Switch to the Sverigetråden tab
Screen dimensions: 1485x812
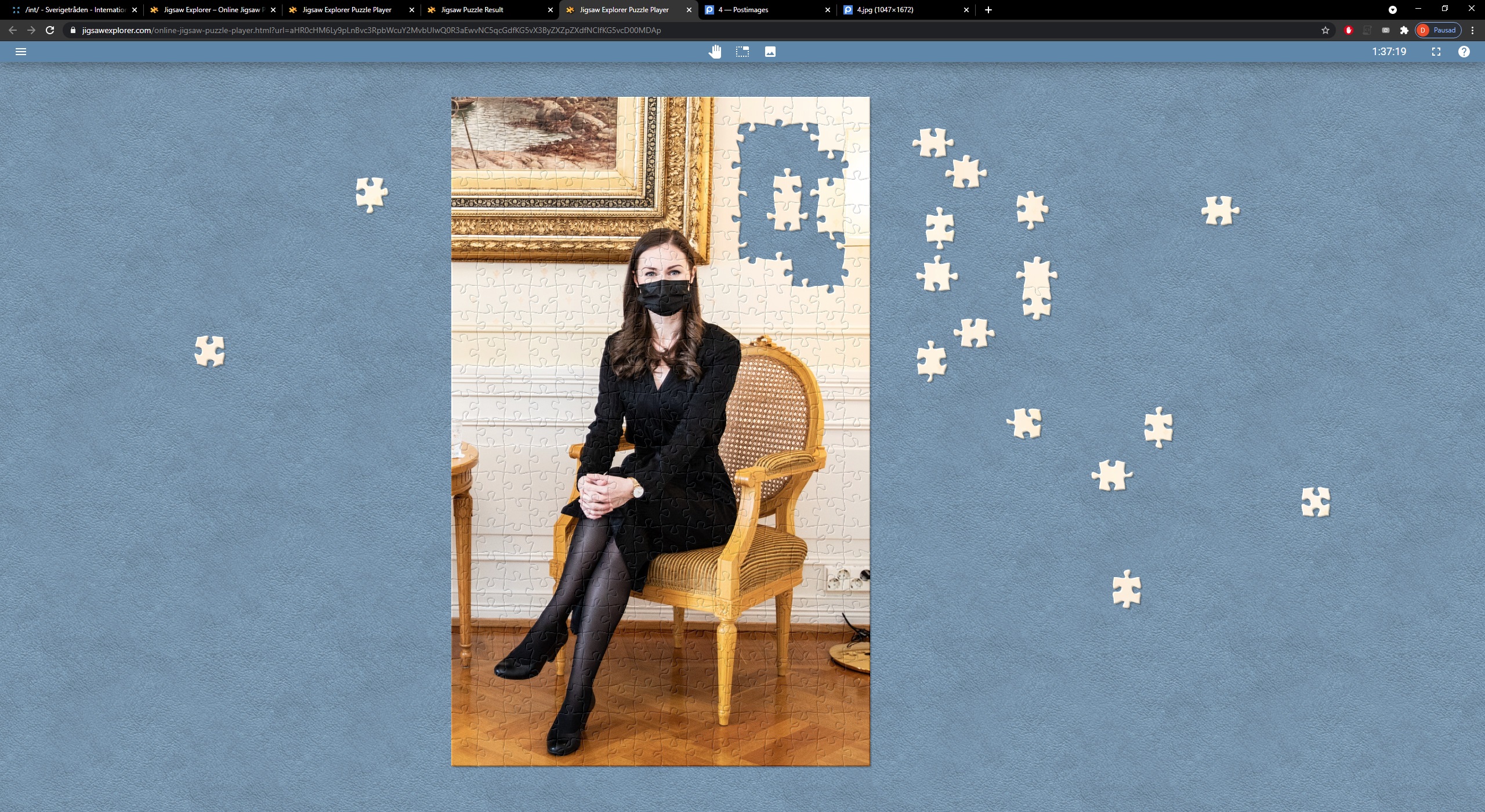(x=74, y=10)
